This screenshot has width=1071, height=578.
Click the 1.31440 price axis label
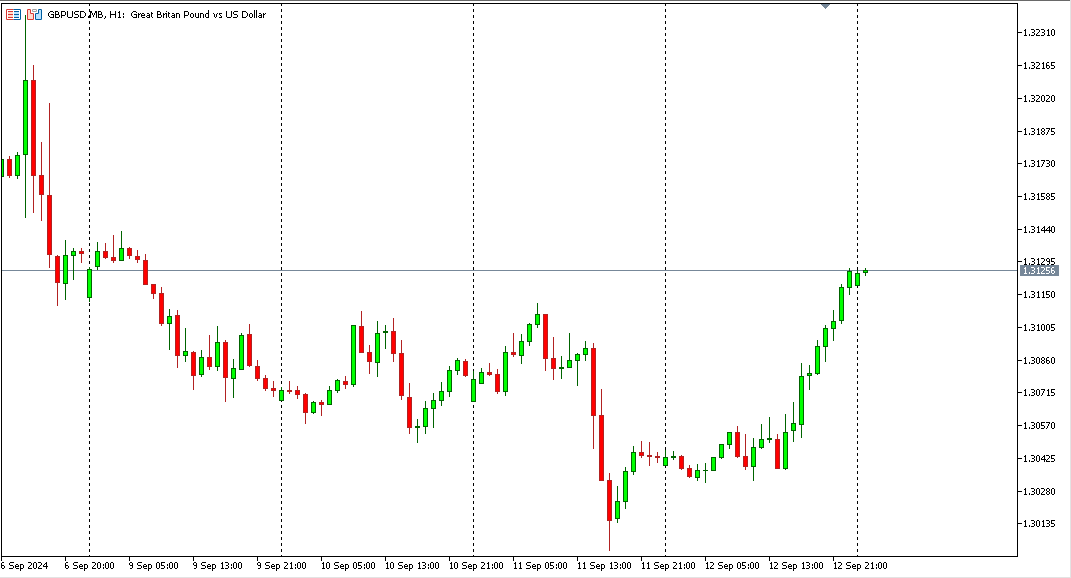[x=1039, y=230]
